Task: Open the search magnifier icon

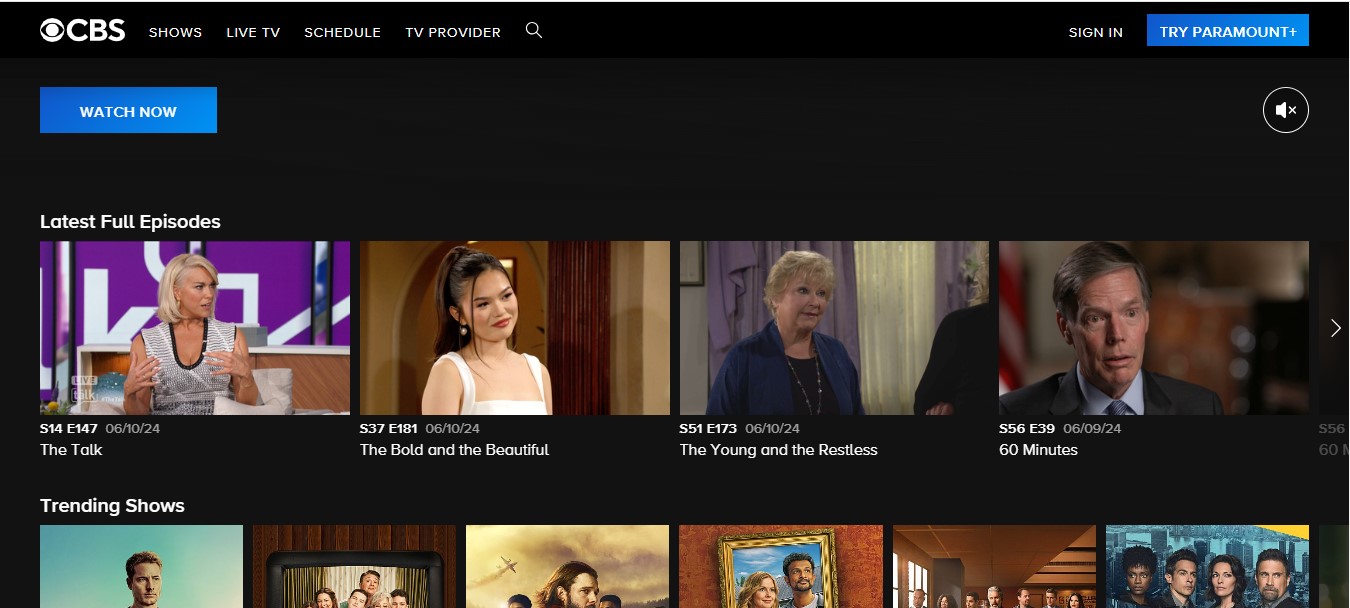Action: coord(534,31)
